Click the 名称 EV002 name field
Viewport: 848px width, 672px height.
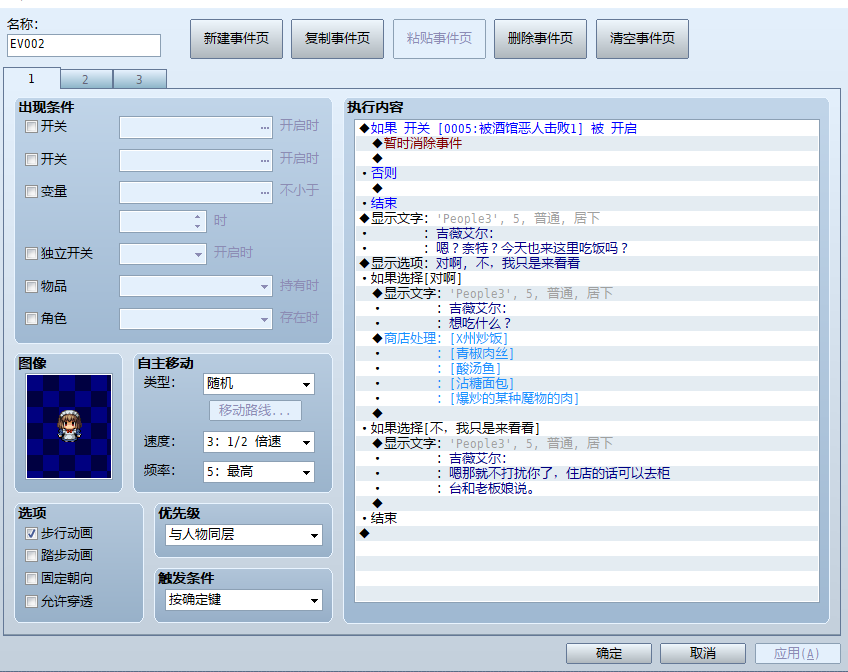(84, 45)
